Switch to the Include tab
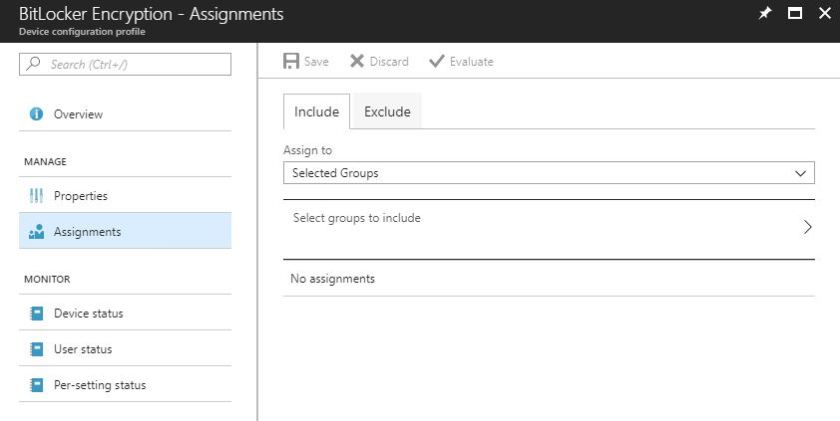Image resolution: width=840 pixels, height=421 pixels. click(317, 111)
